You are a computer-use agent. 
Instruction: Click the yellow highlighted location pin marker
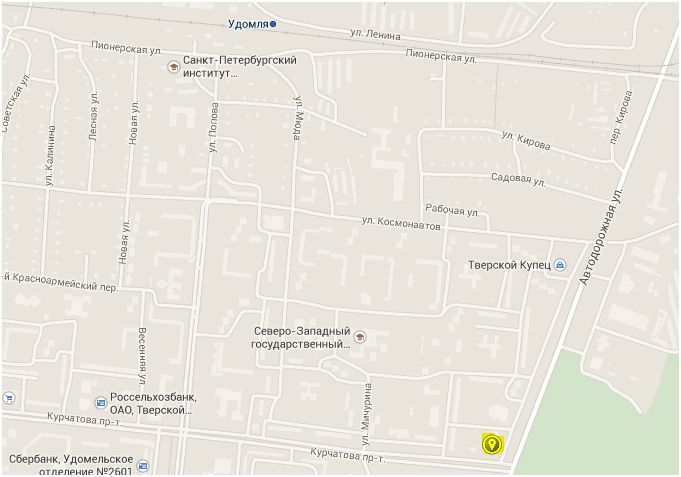492,444
